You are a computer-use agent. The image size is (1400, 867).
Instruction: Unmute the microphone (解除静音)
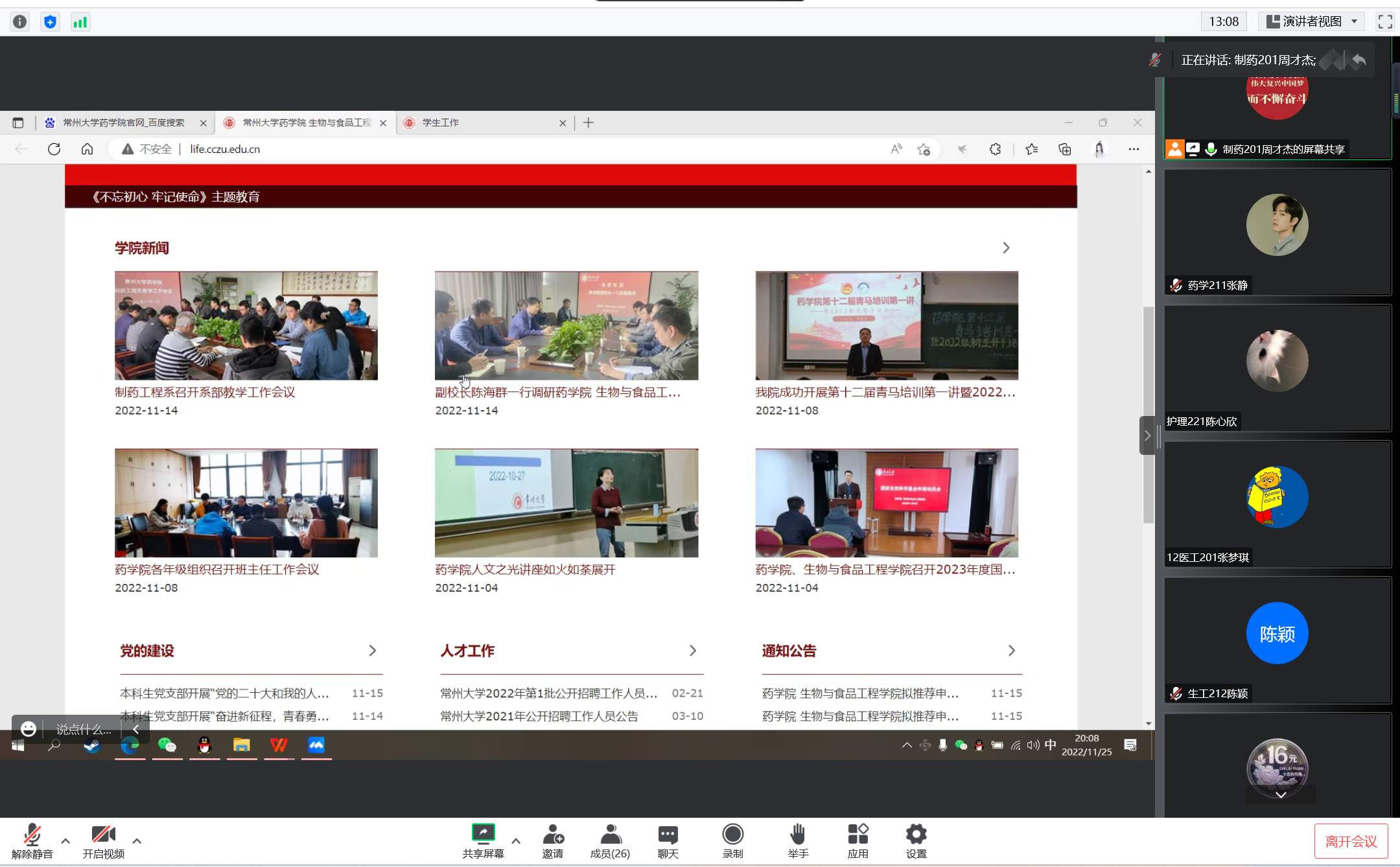[32, 835]
